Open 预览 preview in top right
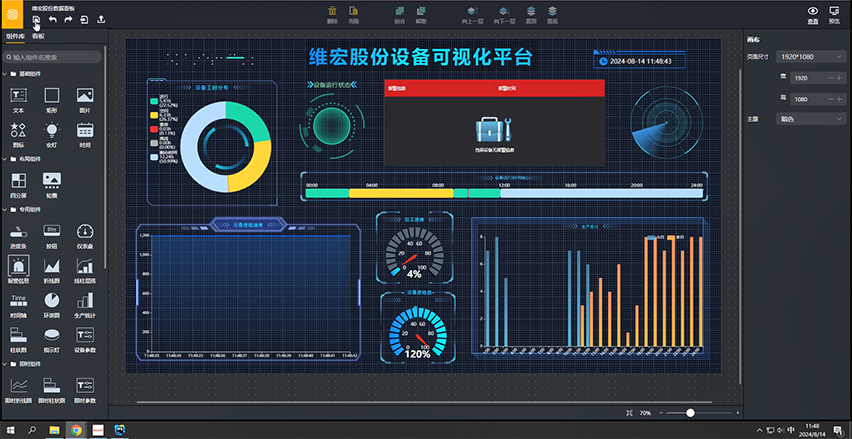Image resolution: width=852 pixels, height=439 pixels. point(834,13)
